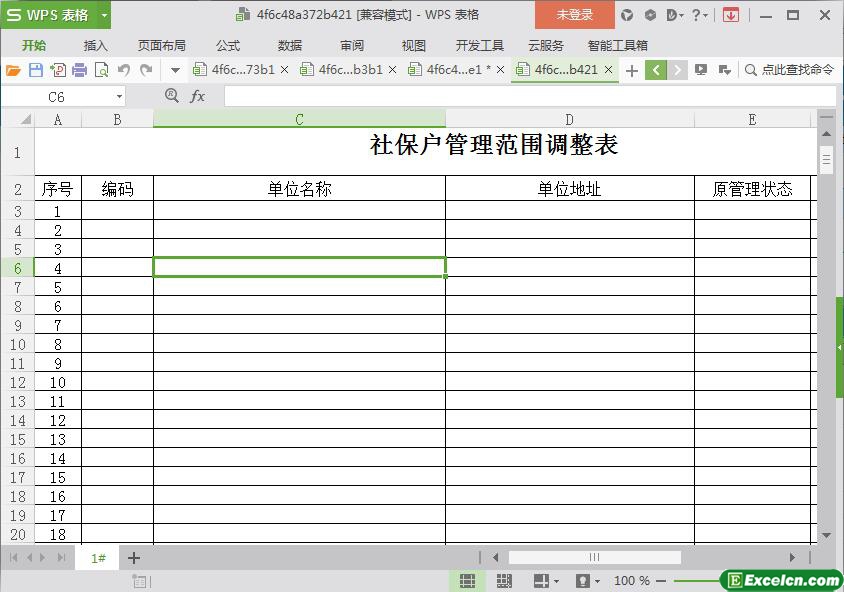Close the 4f6c...73b1 document tab

[285, 70]
